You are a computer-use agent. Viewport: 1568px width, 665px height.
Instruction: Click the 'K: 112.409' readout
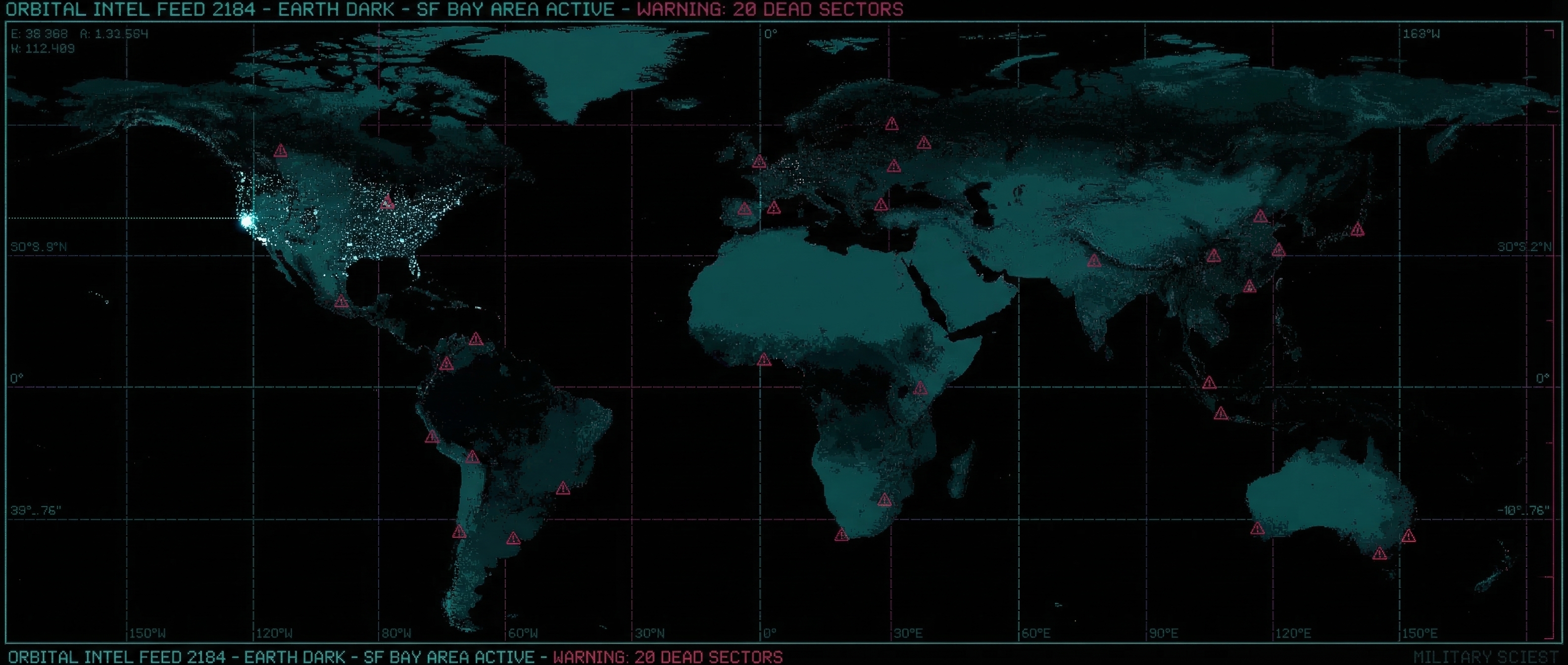pos(43,48)
